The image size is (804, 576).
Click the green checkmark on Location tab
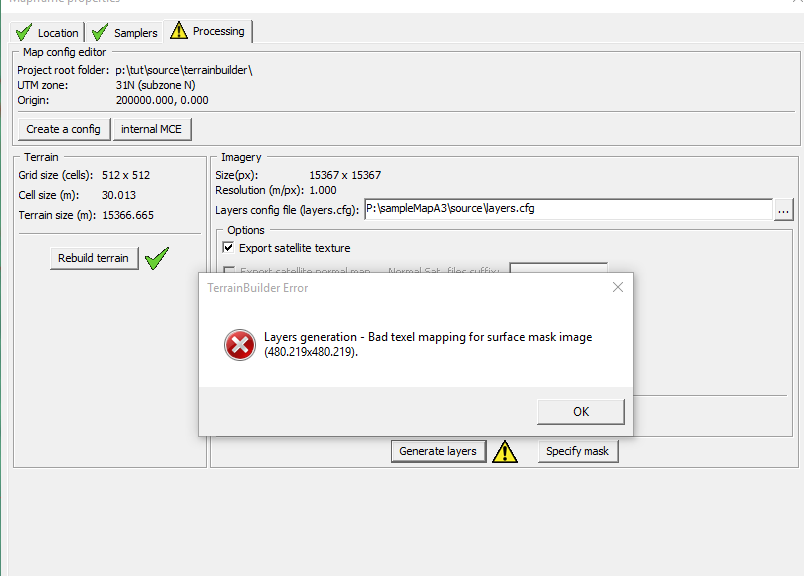pyautogui.click(x=23, y=32)
